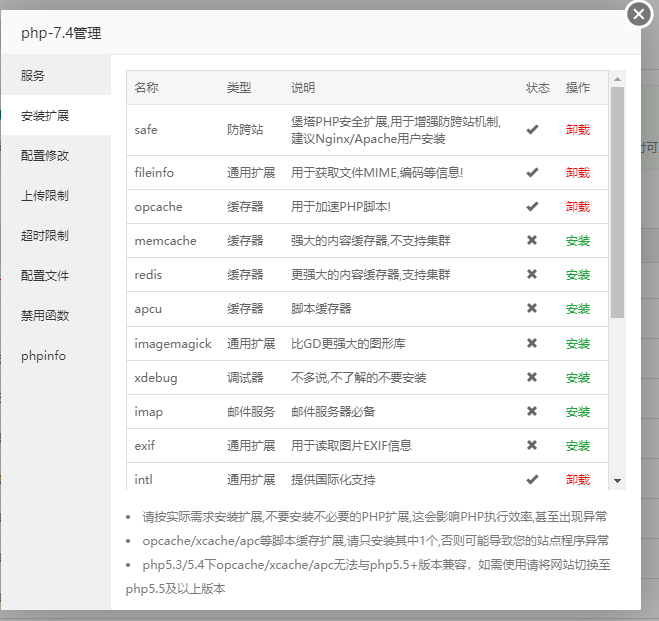This screenshot has width=659, height=621.
Task: Click memcache's not-installed cross icon
Action: (532, 240)
